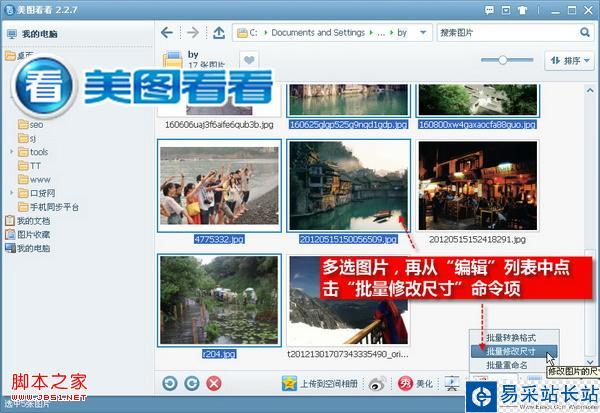Click the 我的电脑 computer icon in sidebar header
Image resolution: width=600 pixels, height=413 pixels.
(12, 34)
